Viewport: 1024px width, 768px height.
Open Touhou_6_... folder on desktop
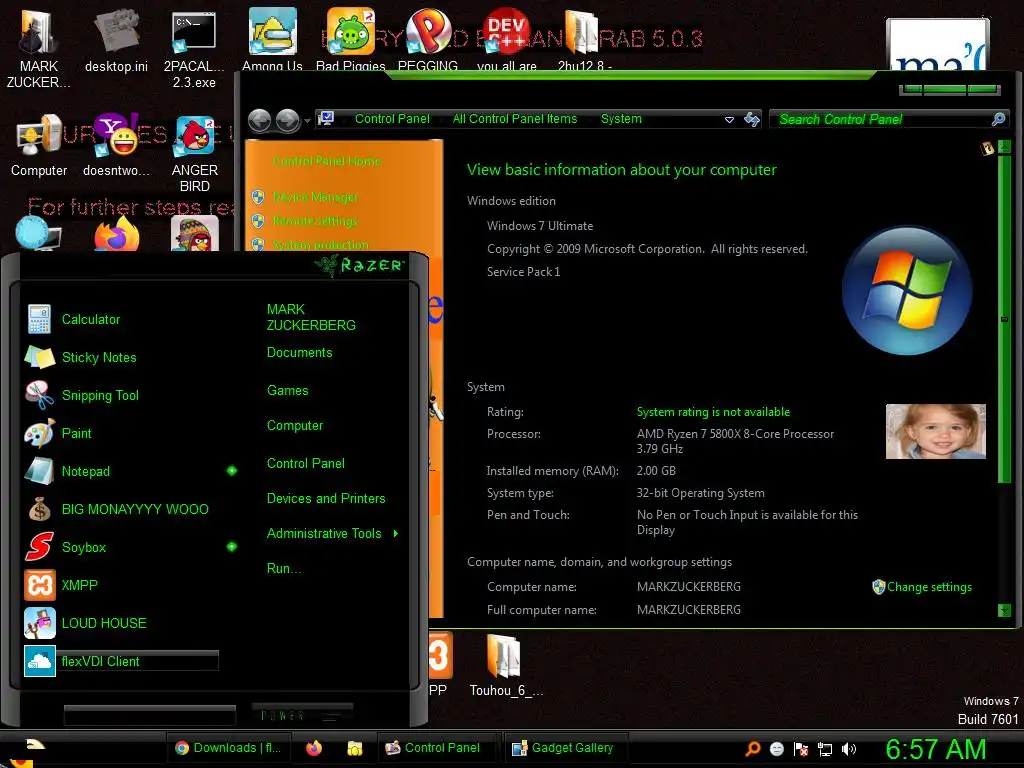505,665
